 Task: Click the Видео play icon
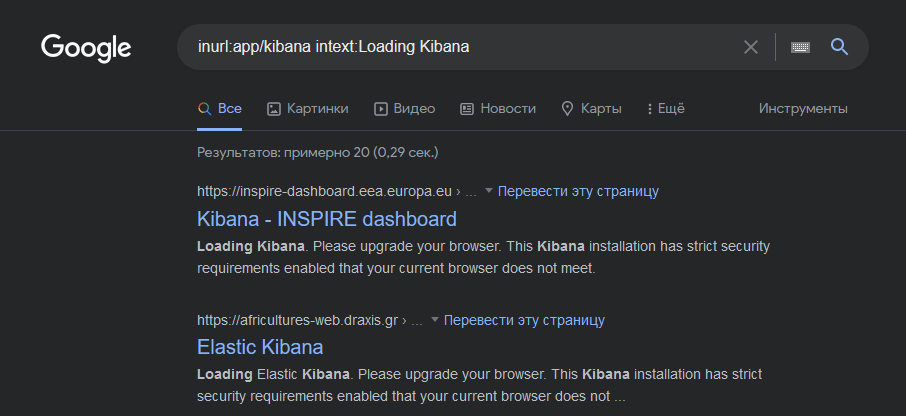click(x=380, y=109)
